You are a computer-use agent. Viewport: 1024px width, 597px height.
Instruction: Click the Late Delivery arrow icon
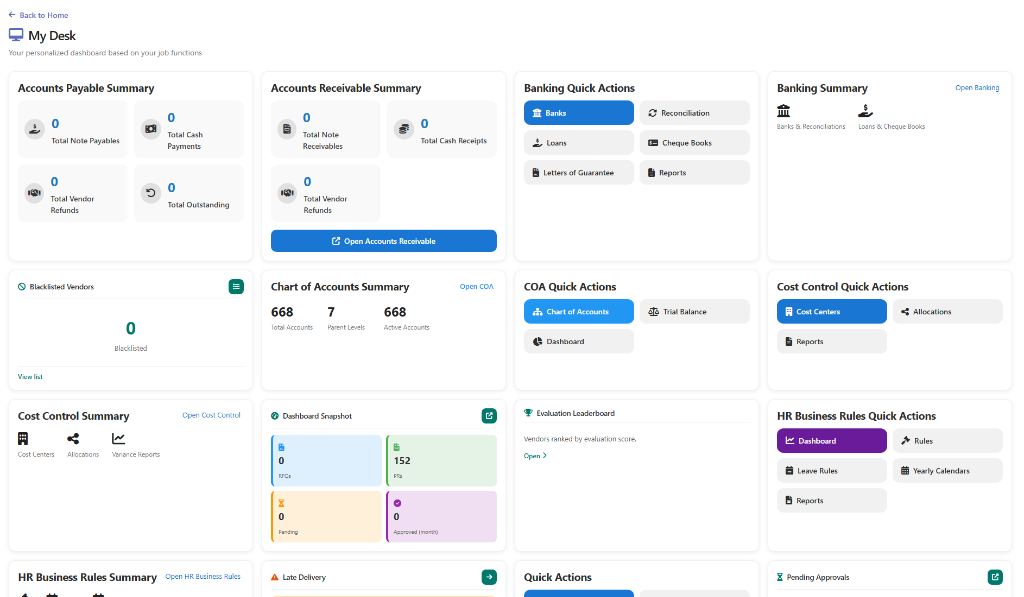click(489, 577)
